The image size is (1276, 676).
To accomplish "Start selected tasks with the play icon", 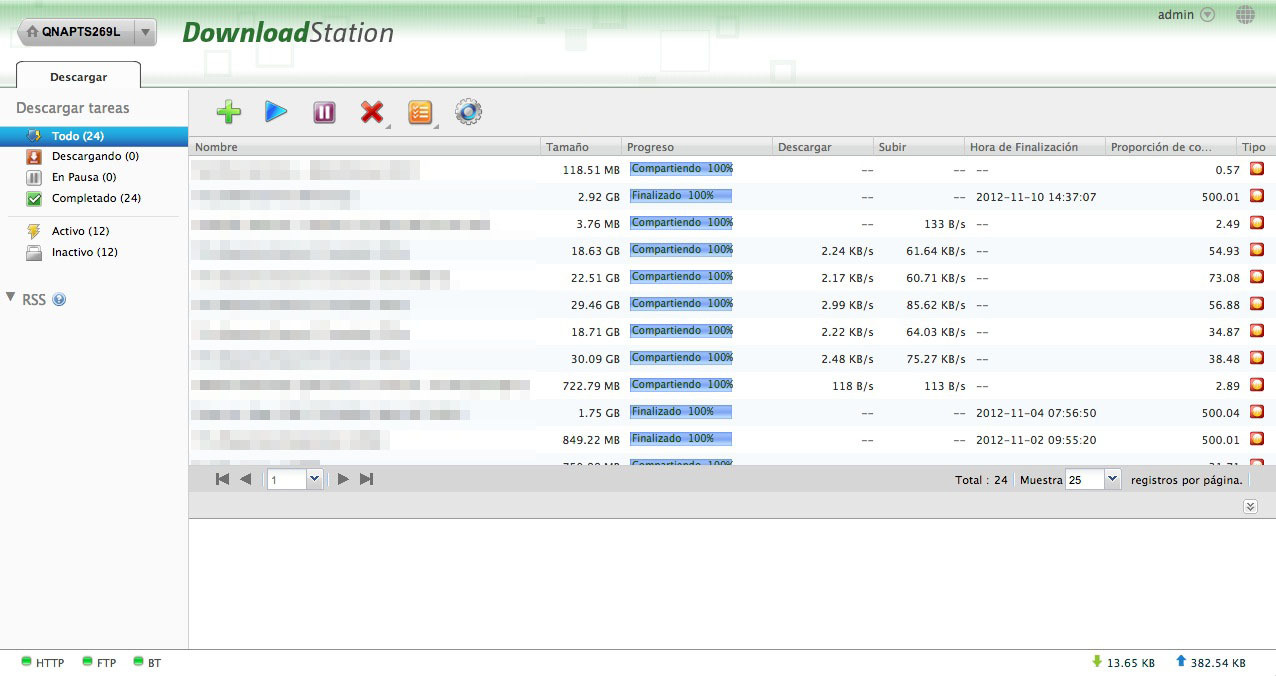I will [x=276, y=112].
